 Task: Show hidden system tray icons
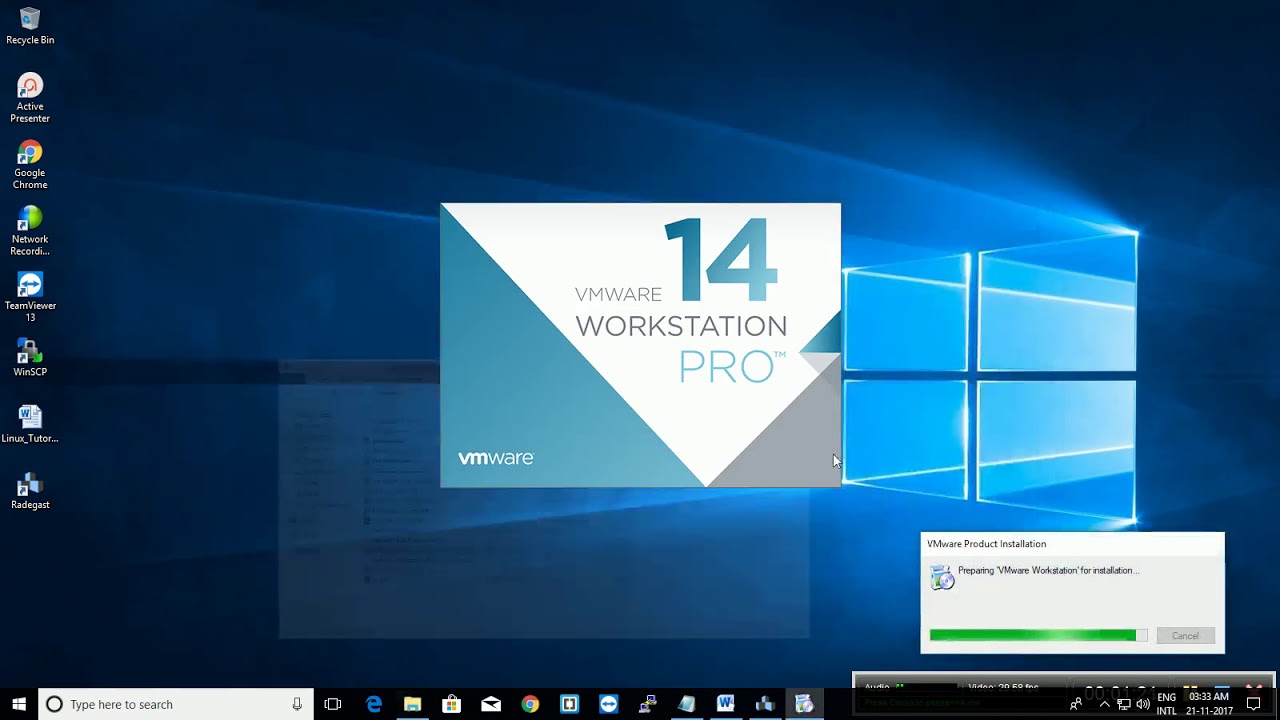(x=1104, y=704)
